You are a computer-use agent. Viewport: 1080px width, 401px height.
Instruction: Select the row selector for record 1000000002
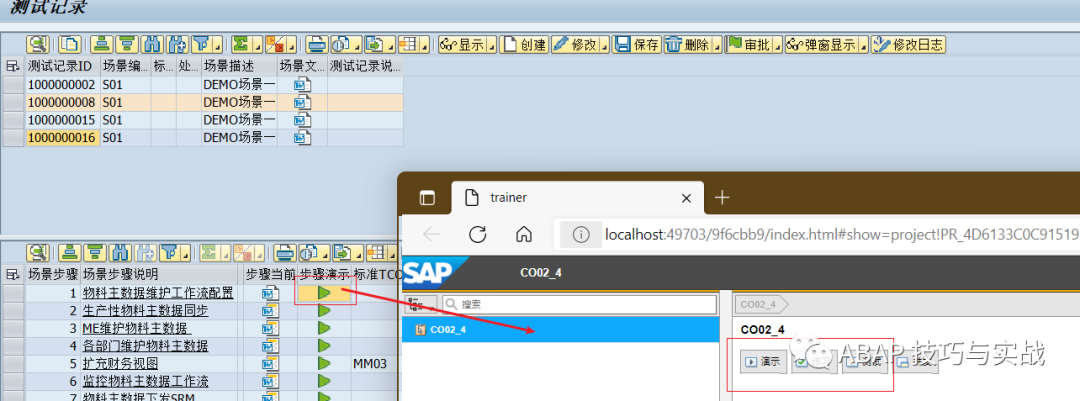pos(13,84)
